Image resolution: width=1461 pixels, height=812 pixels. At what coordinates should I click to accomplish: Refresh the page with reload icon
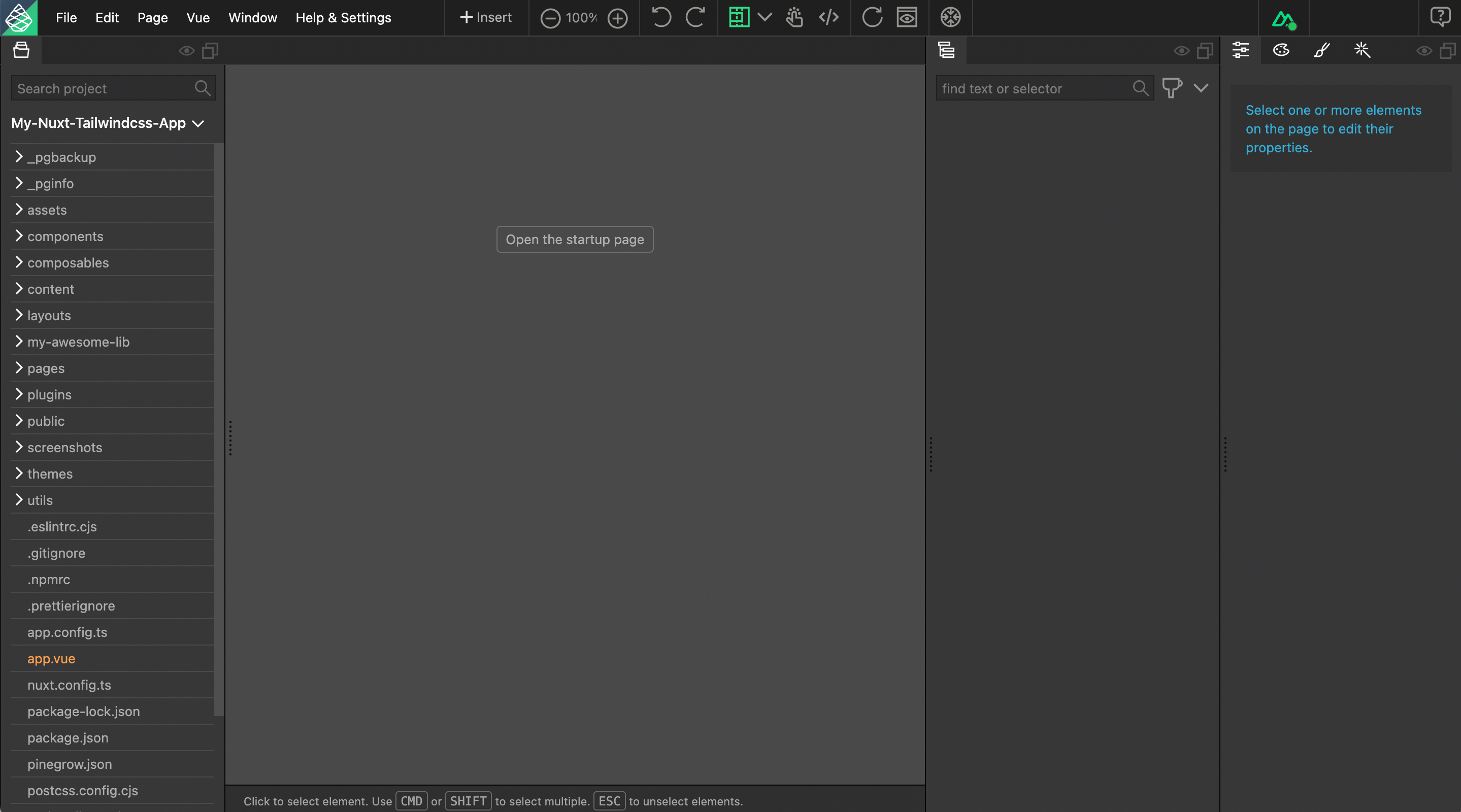coord(872,18)
